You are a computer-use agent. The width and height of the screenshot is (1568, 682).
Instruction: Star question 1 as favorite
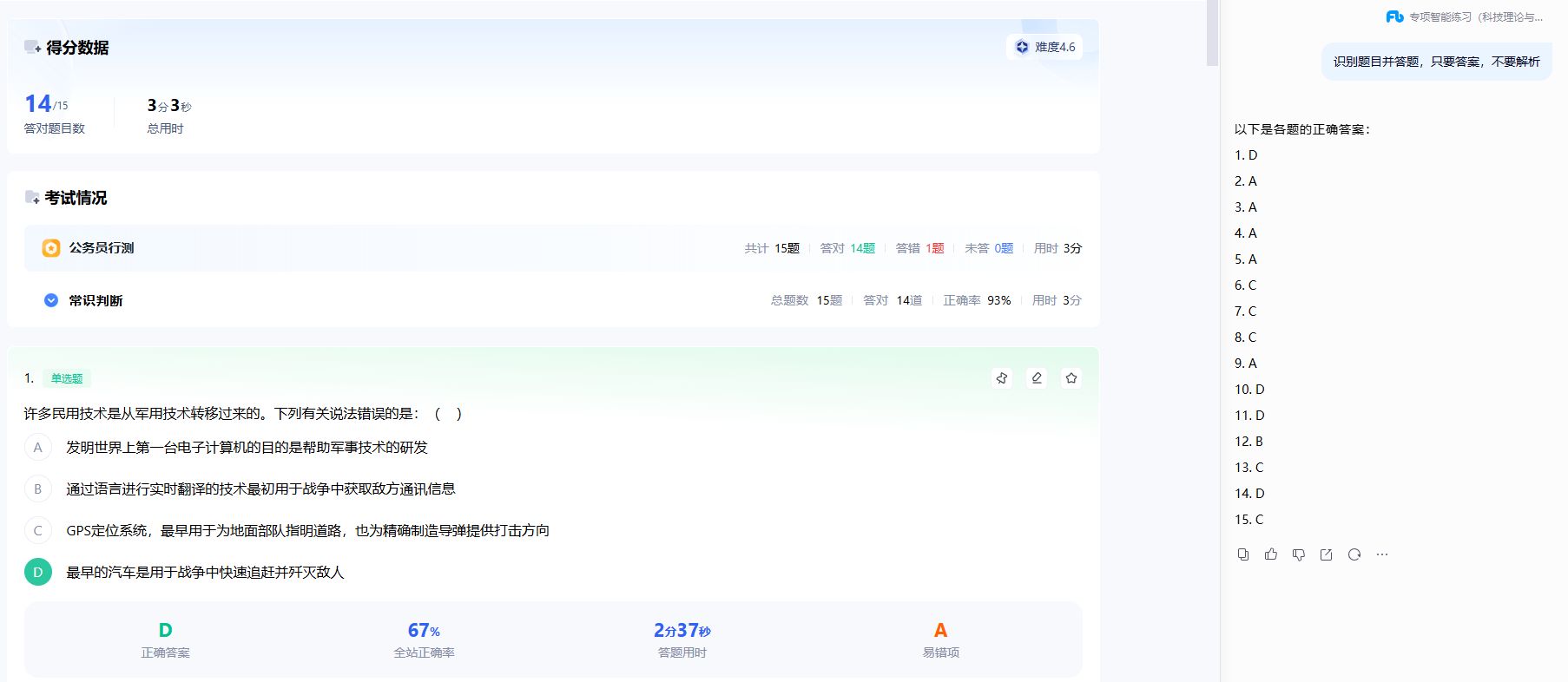[x=1071, y=378]
